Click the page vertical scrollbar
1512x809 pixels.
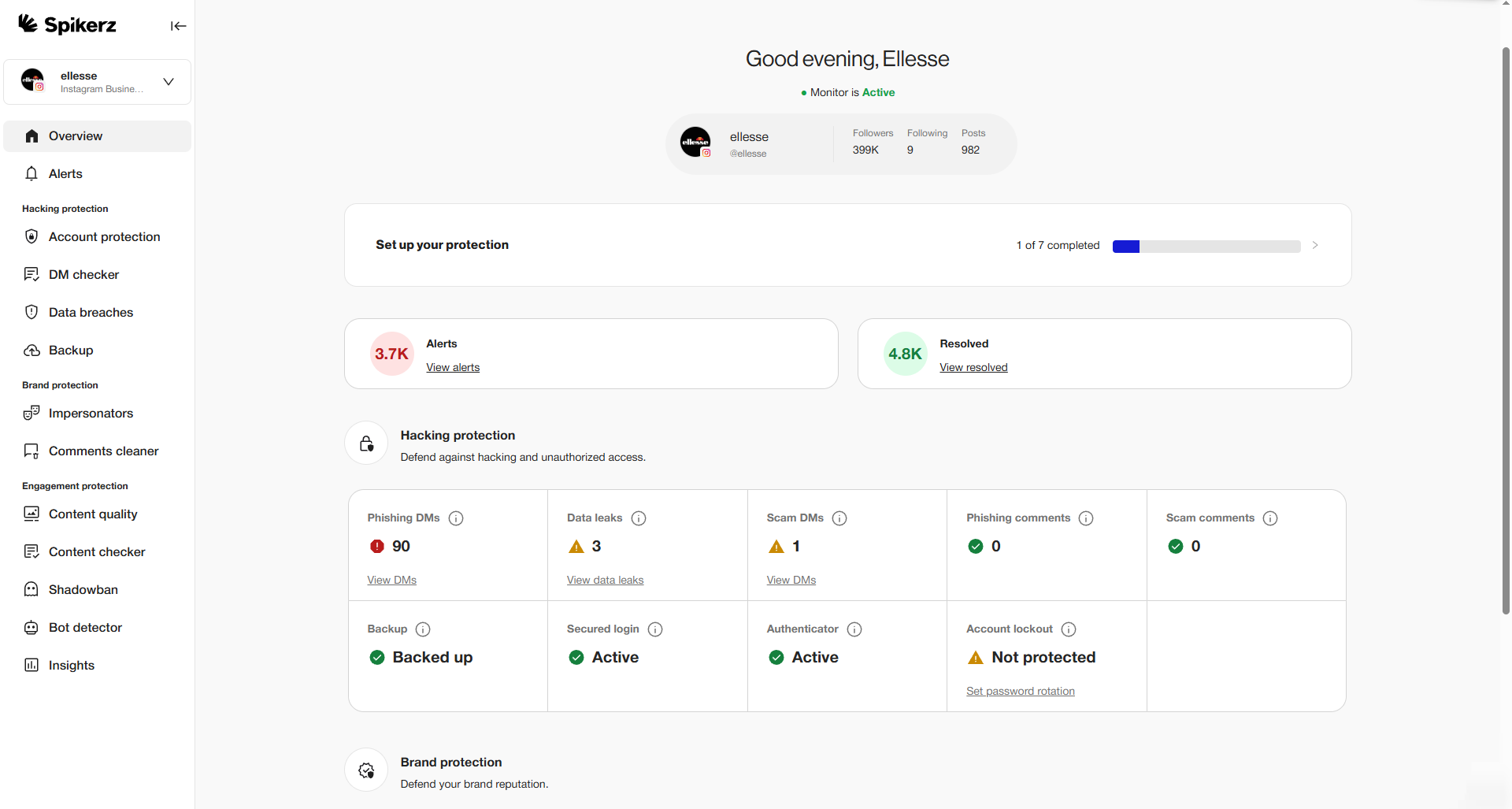click(x=1506, y=331)
